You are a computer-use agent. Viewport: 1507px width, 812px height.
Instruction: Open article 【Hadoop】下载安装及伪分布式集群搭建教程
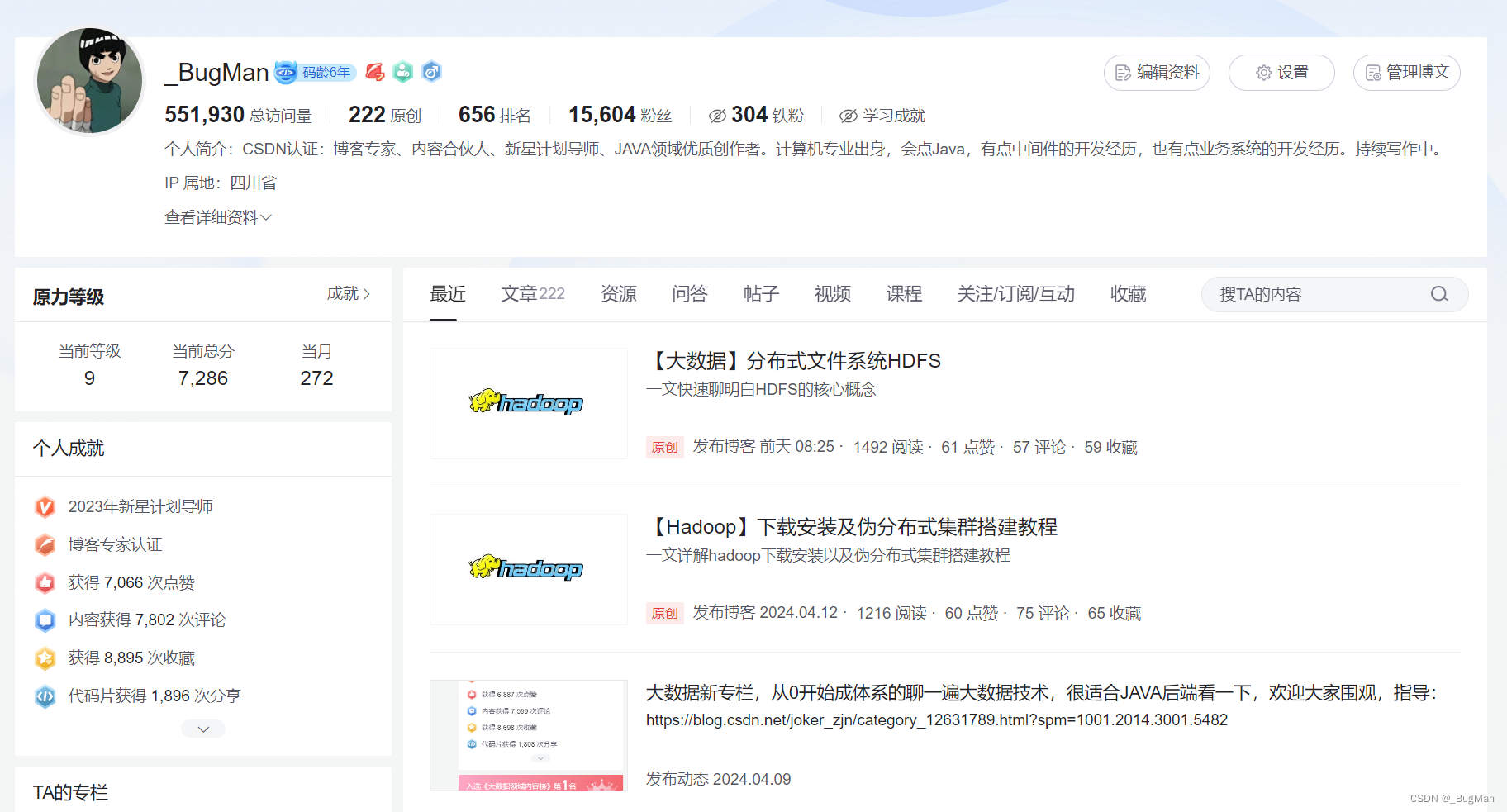852,527
